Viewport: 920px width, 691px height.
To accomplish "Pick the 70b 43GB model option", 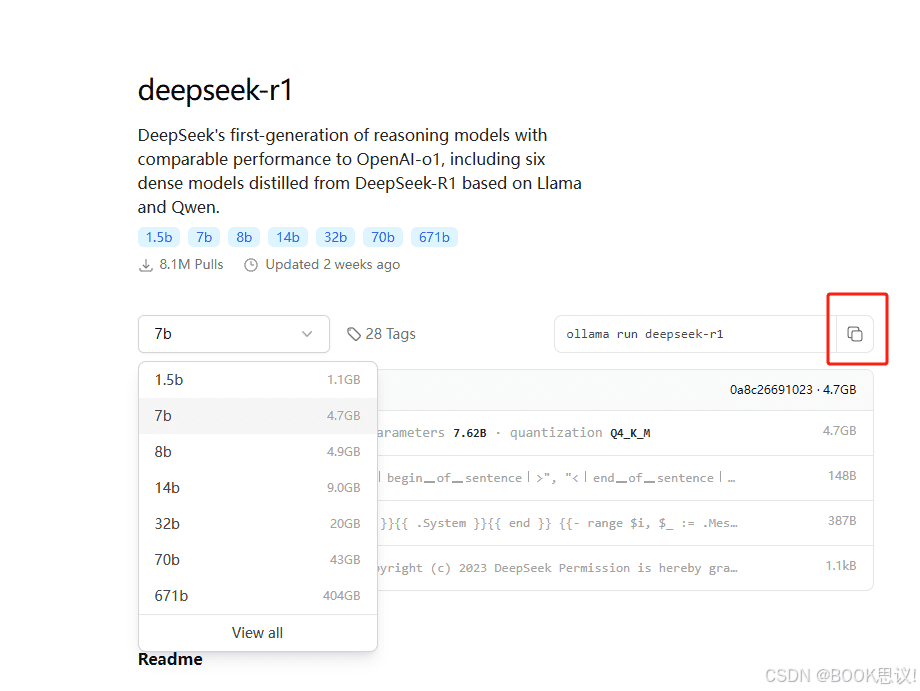I will click(258, 560).
